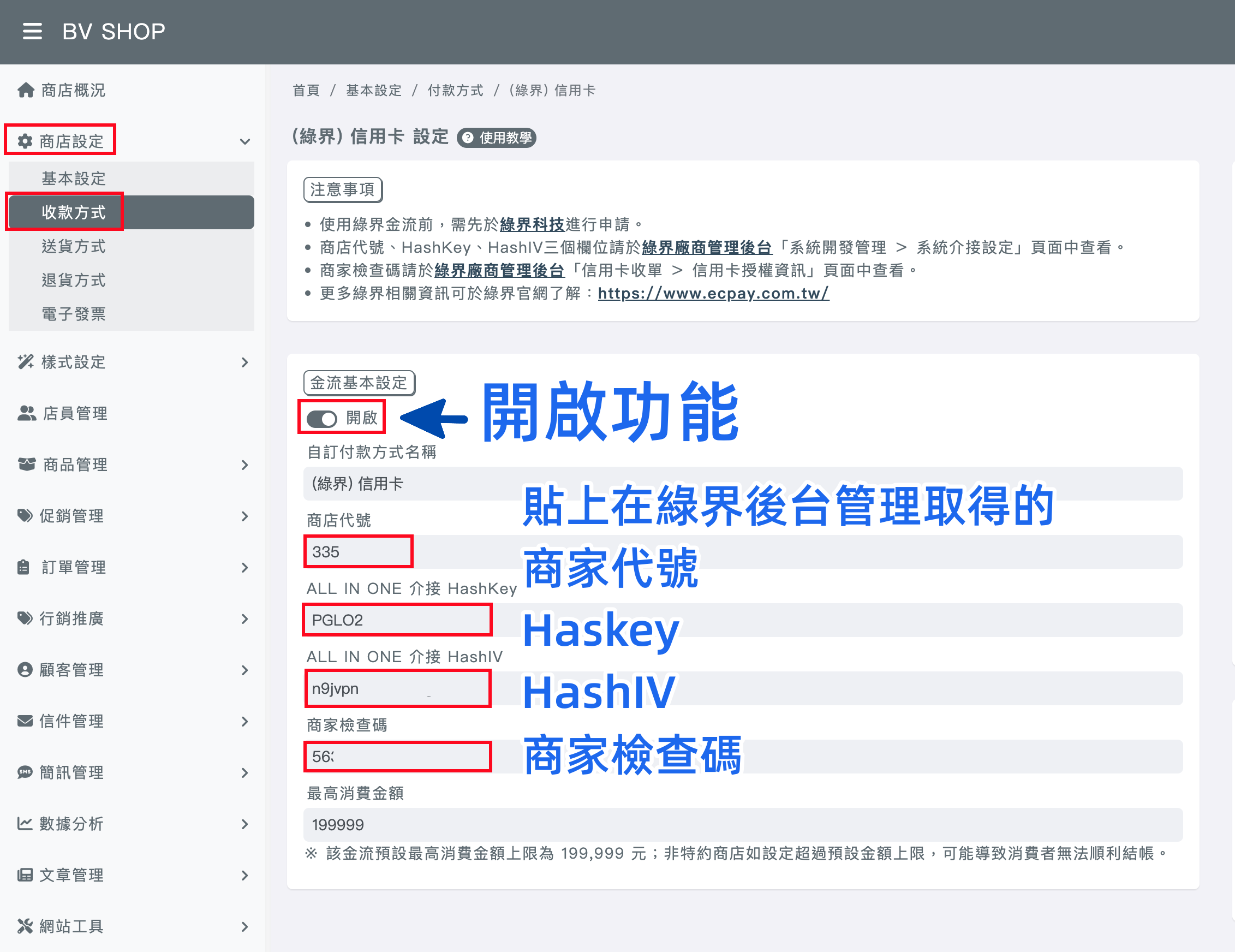Click the 商家檢查碼 input field
This screenshot has width=1235, height=952.
point(742,756)
